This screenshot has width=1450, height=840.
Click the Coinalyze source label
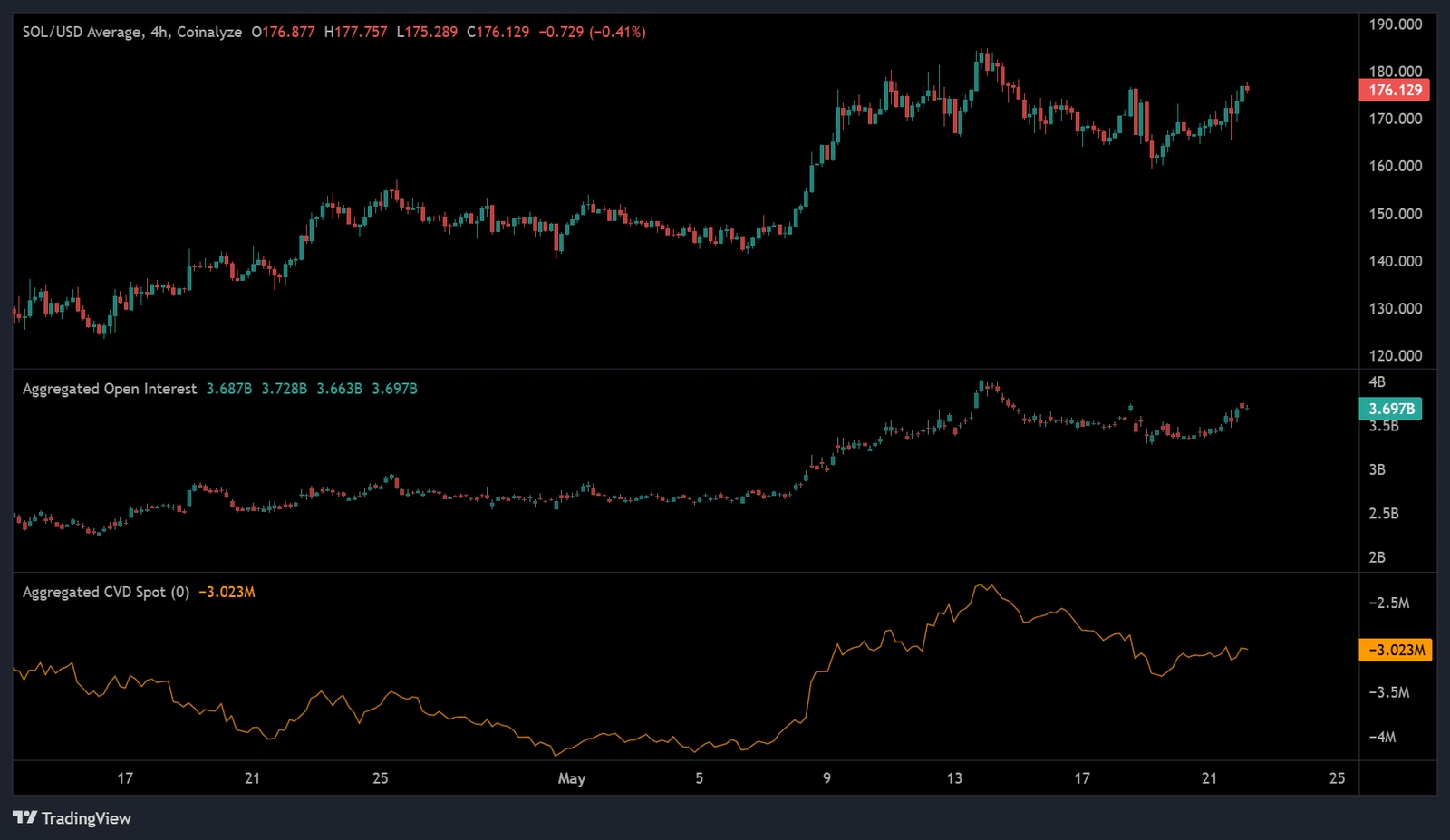[209, 32]
